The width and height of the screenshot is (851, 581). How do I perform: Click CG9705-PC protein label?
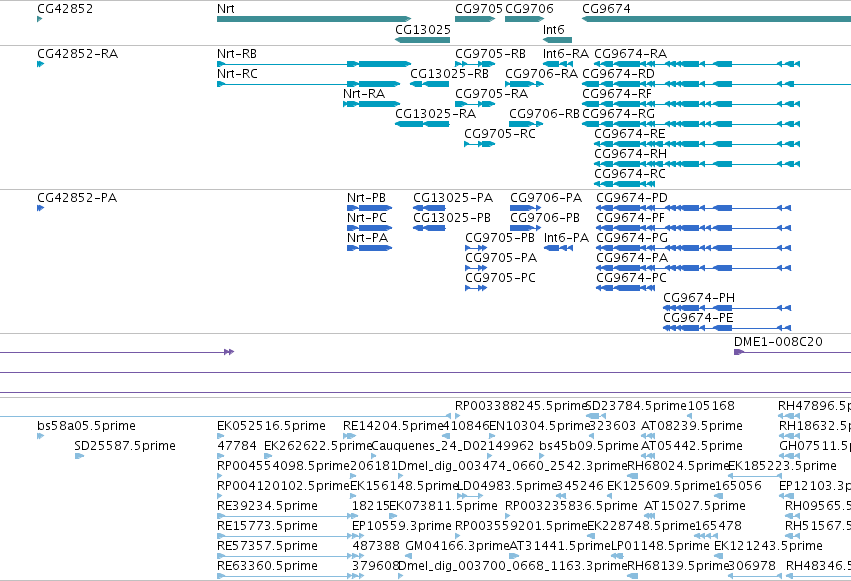tap(500, 278)
